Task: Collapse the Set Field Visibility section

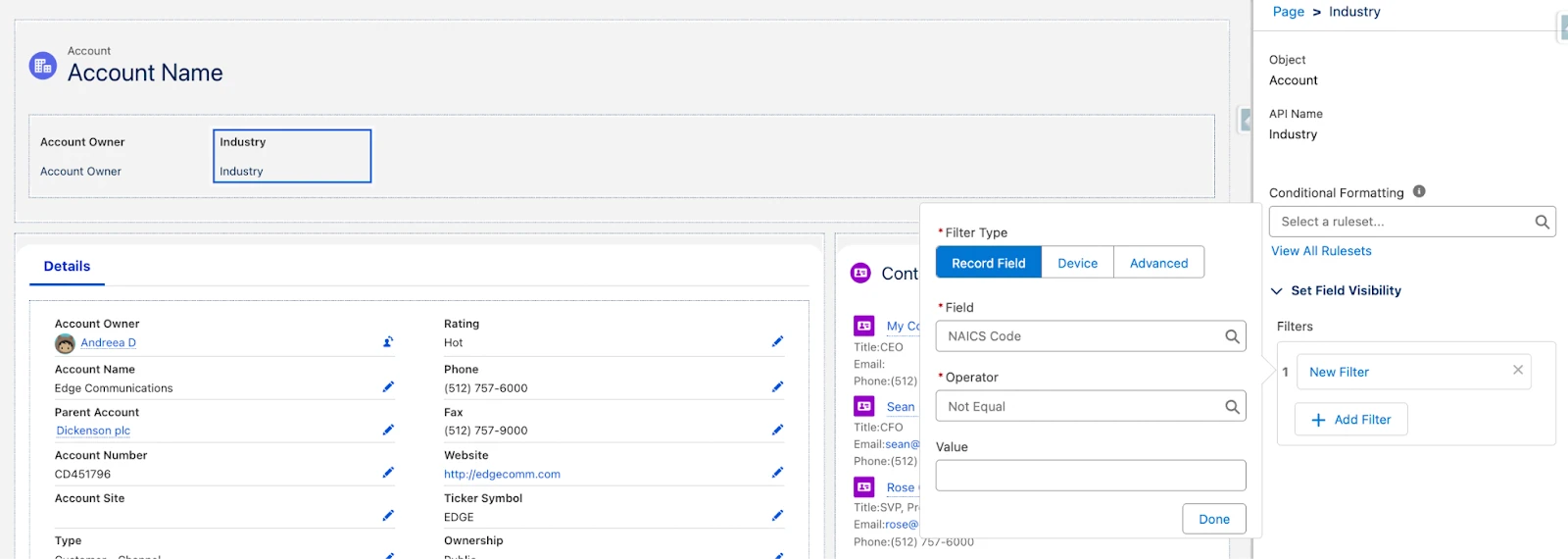Action: [x=1277, y=291]
